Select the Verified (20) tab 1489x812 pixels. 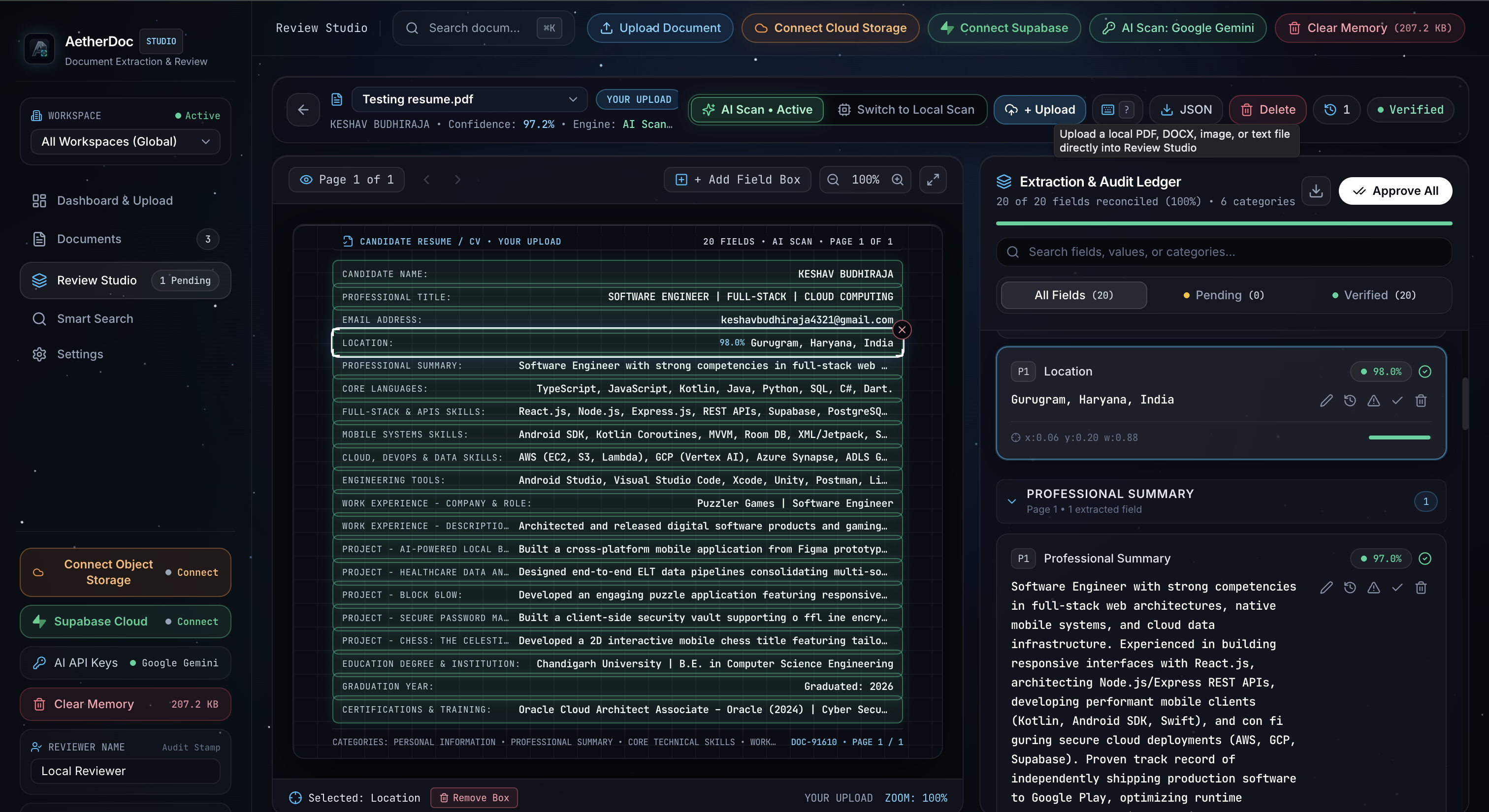(1373, 295)
